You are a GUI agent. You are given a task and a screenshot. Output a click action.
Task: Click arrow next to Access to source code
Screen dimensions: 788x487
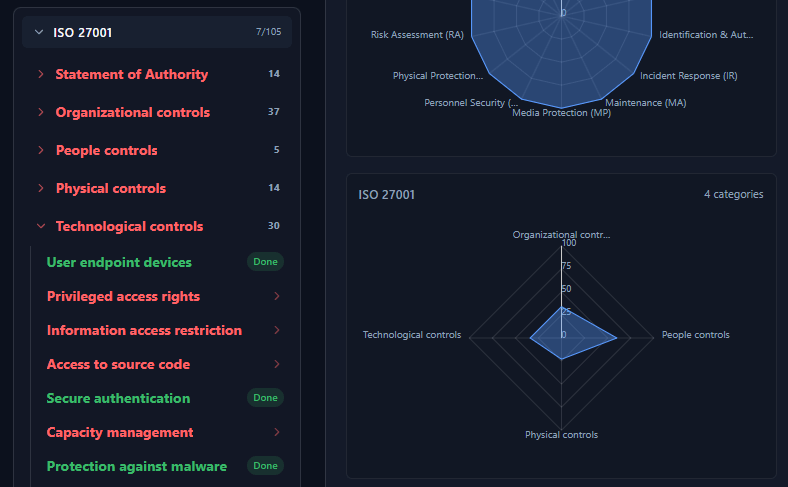[x=277, y=364]
